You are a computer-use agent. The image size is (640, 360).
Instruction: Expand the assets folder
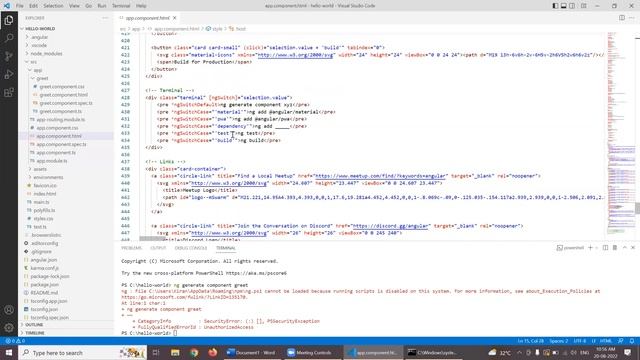click(66, 169)
